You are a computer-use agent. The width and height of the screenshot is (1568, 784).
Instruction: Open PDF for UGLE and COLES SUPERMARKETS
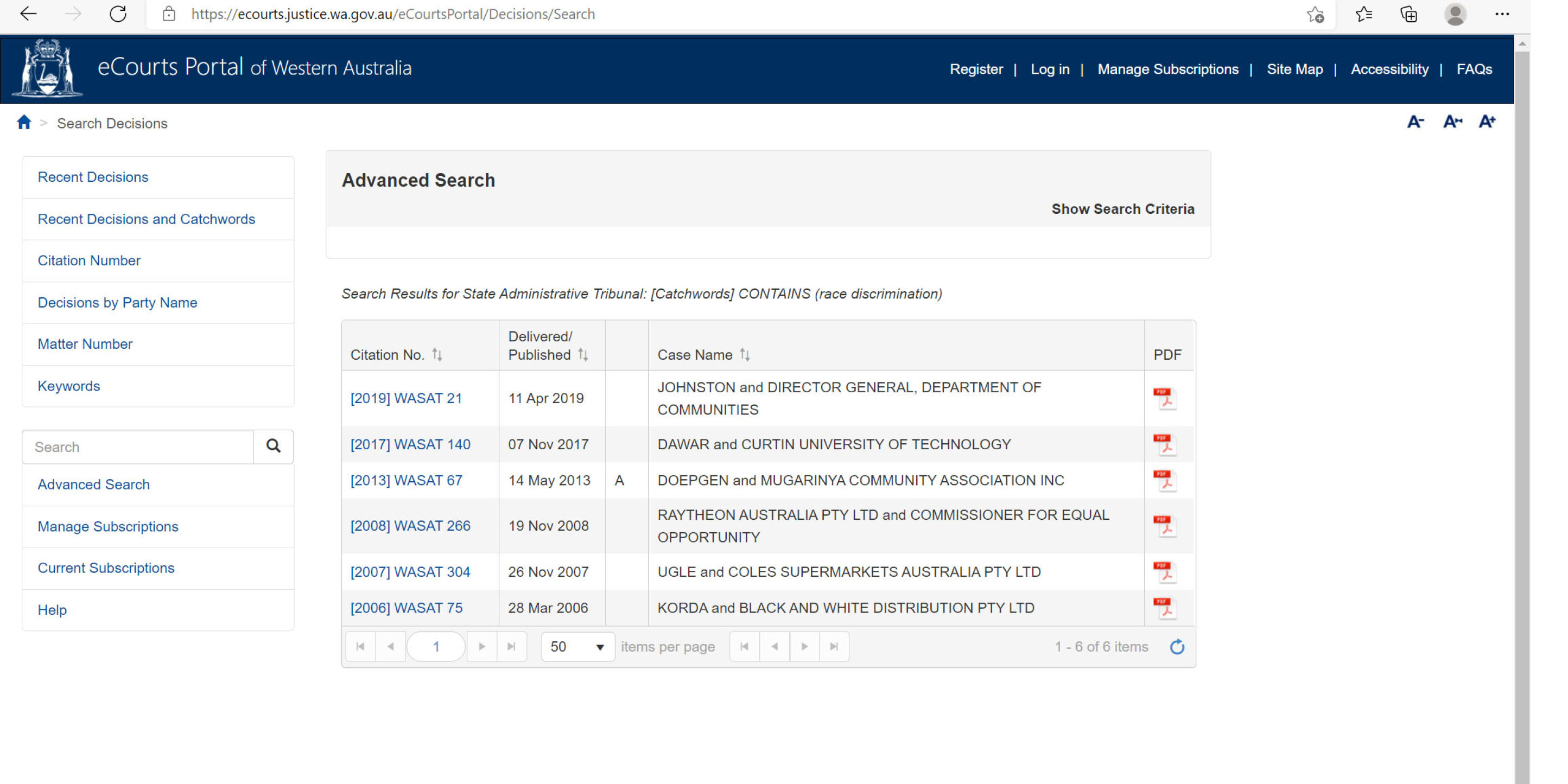pos(1164,571)
